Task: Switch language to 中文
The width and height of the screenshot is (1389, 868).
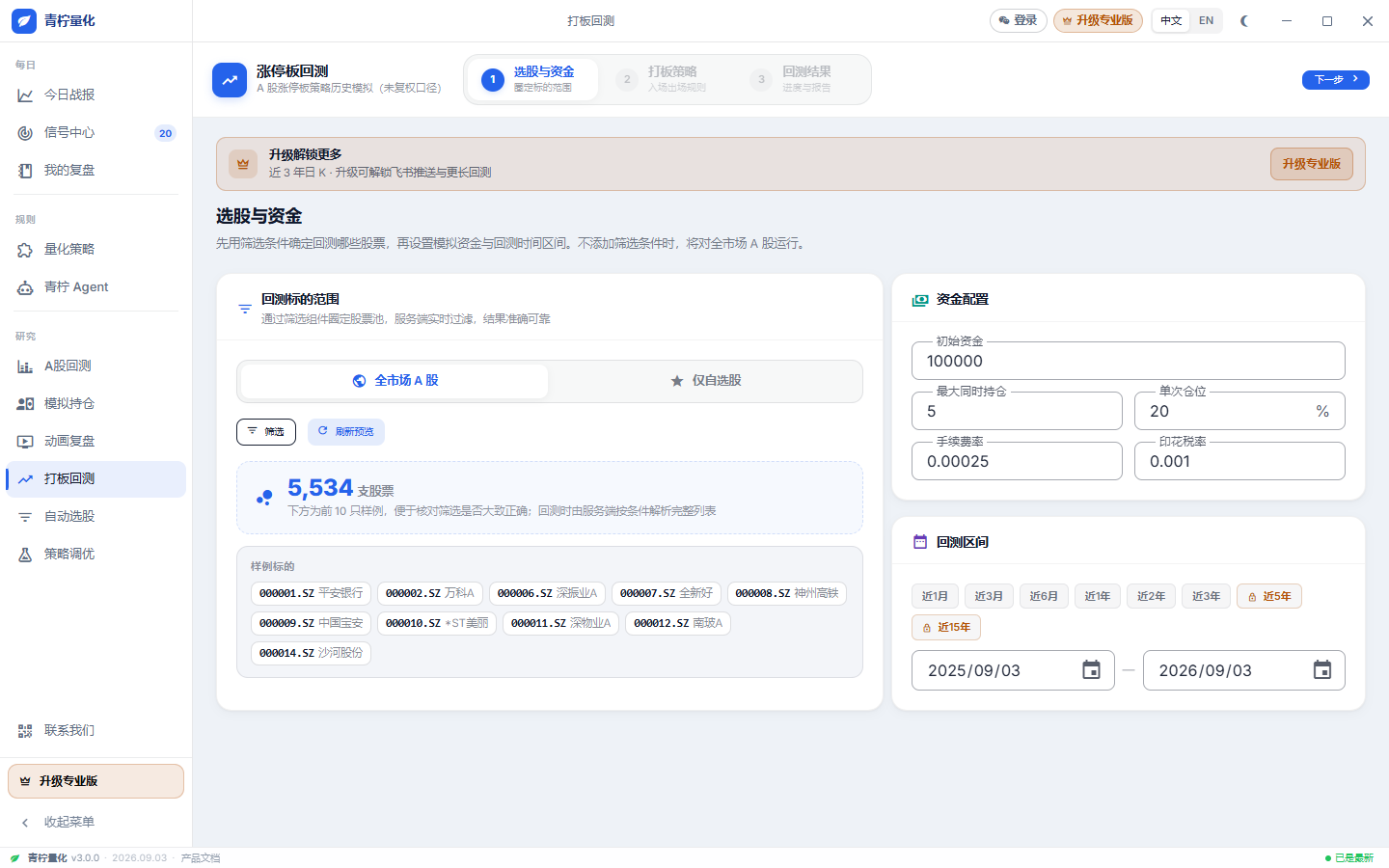Action: (x=1171, y=20)
